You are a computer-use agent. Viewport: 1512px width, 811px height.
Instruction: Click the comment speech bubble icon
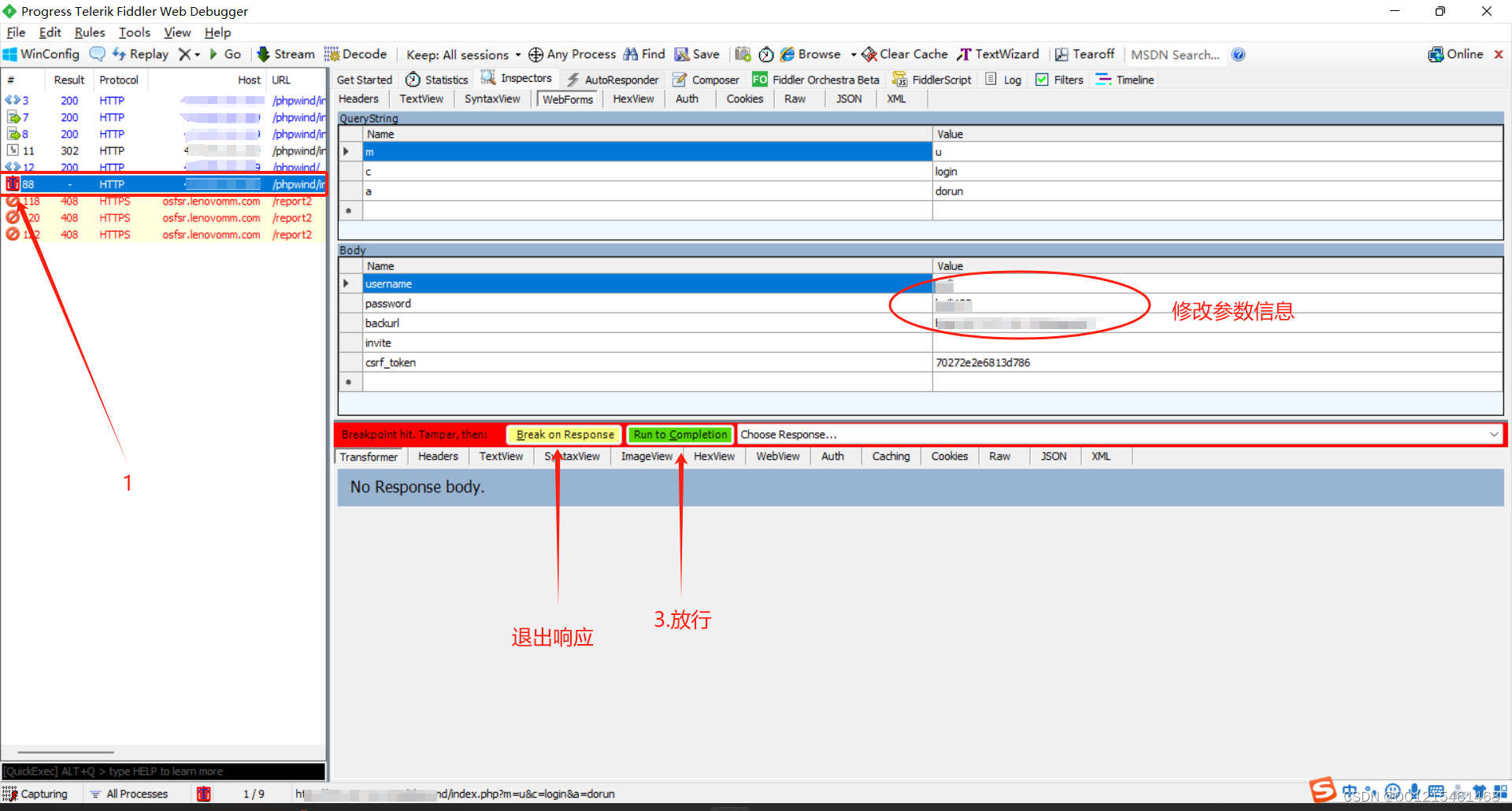pos(97,54)
